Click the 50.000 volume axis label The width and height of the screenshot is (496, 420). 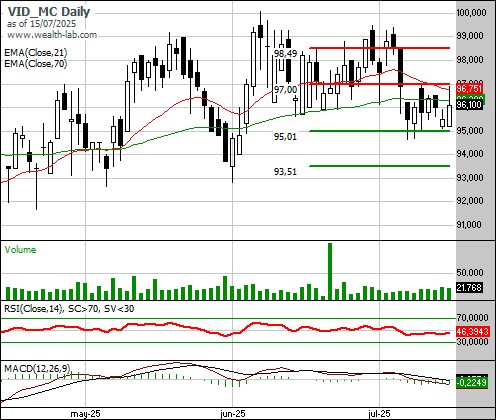[470, 273]
